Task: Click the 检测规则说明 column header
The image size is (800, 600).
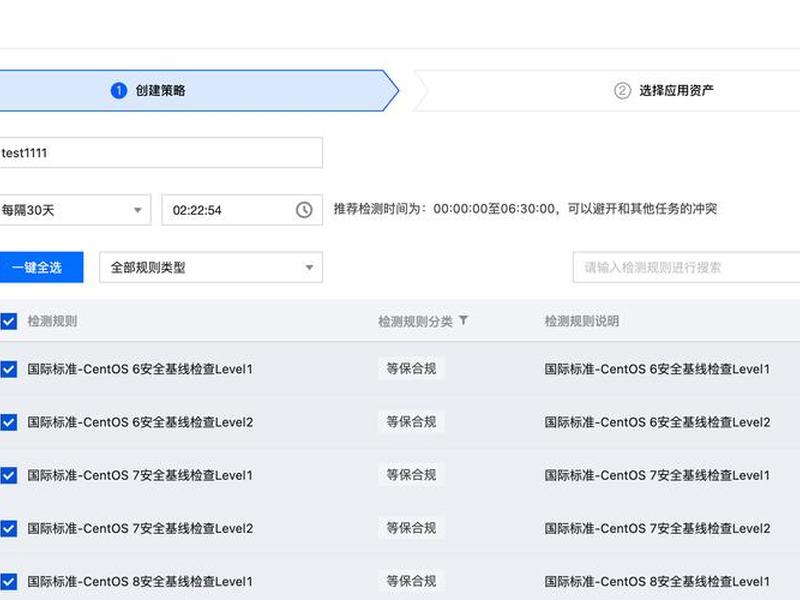Action: (x=582, y=321)
